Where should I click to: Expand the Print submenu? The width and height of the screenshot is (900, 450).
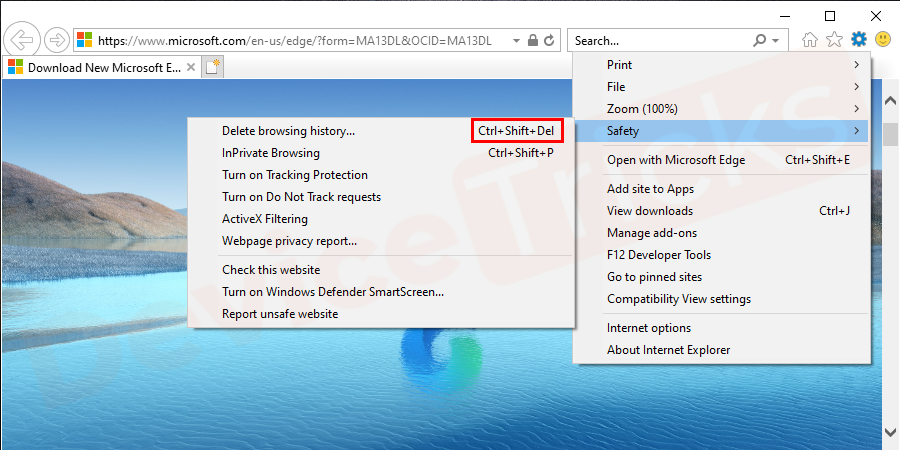pyautogui.click(x=722, y=65)
